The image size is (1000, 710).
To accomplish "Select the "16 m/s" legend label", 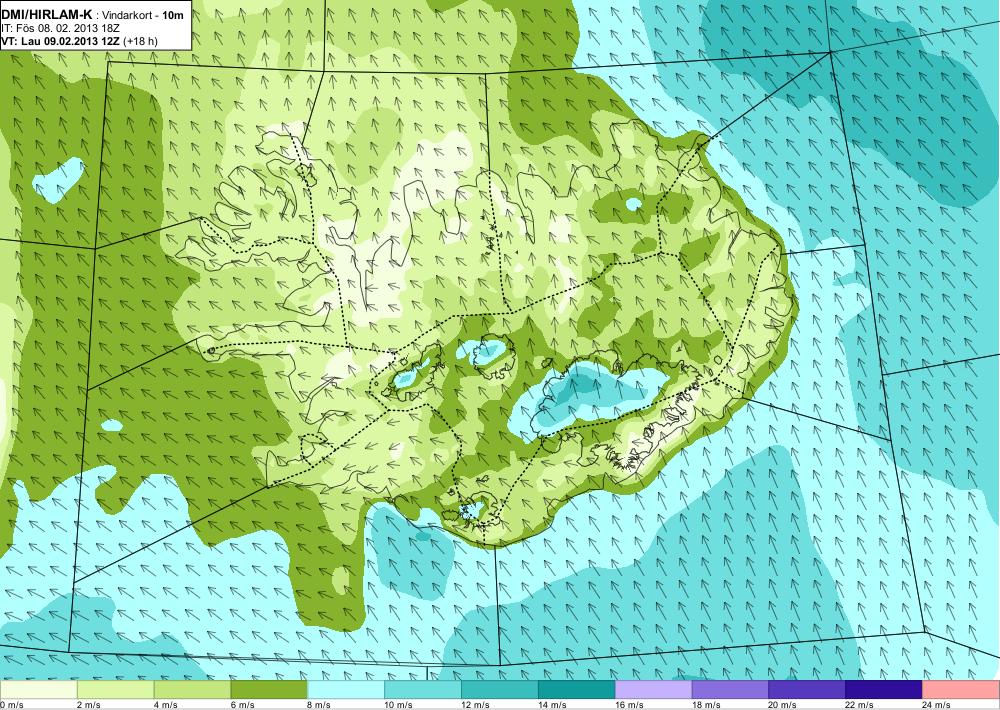I will click(629, 705).
